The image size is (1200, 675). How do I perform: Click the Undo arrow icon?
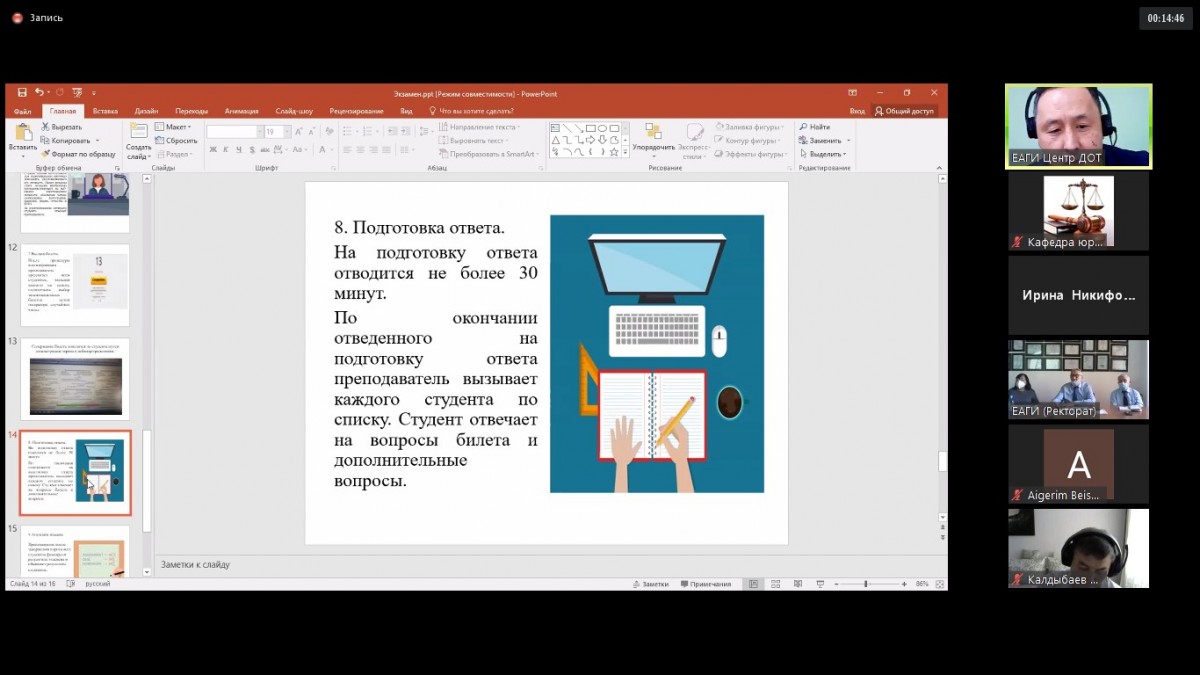(x=39, y=93)
